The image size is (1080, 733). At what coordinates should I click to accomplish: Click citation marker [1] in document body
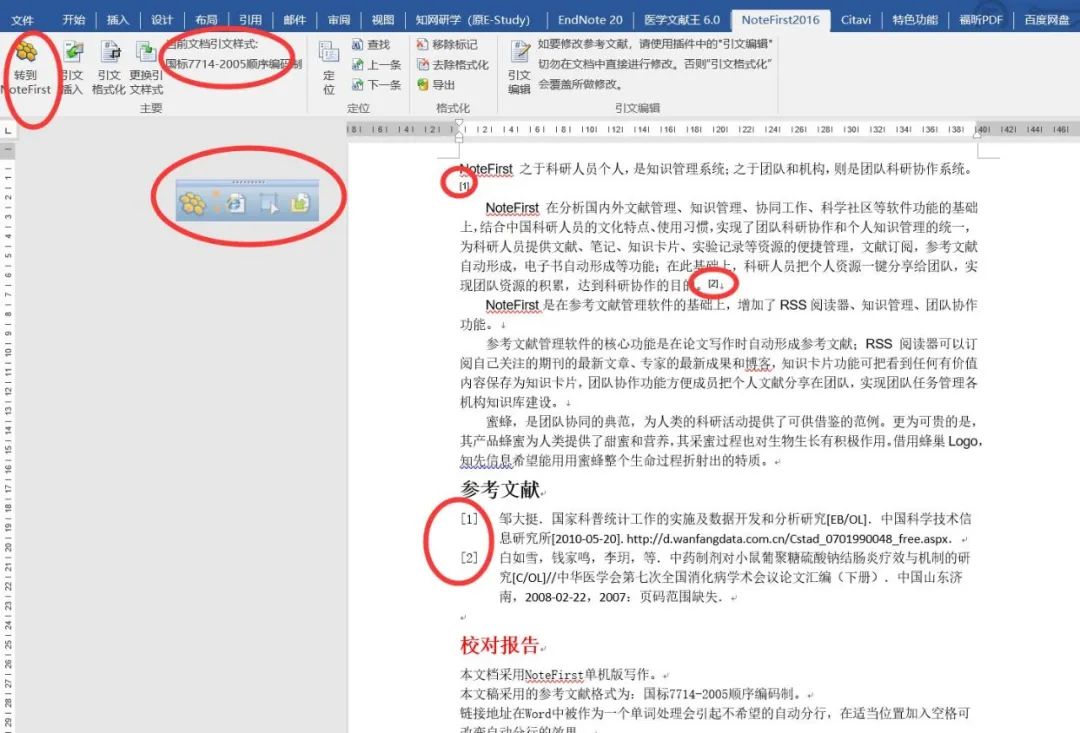(x=464, y=185)
